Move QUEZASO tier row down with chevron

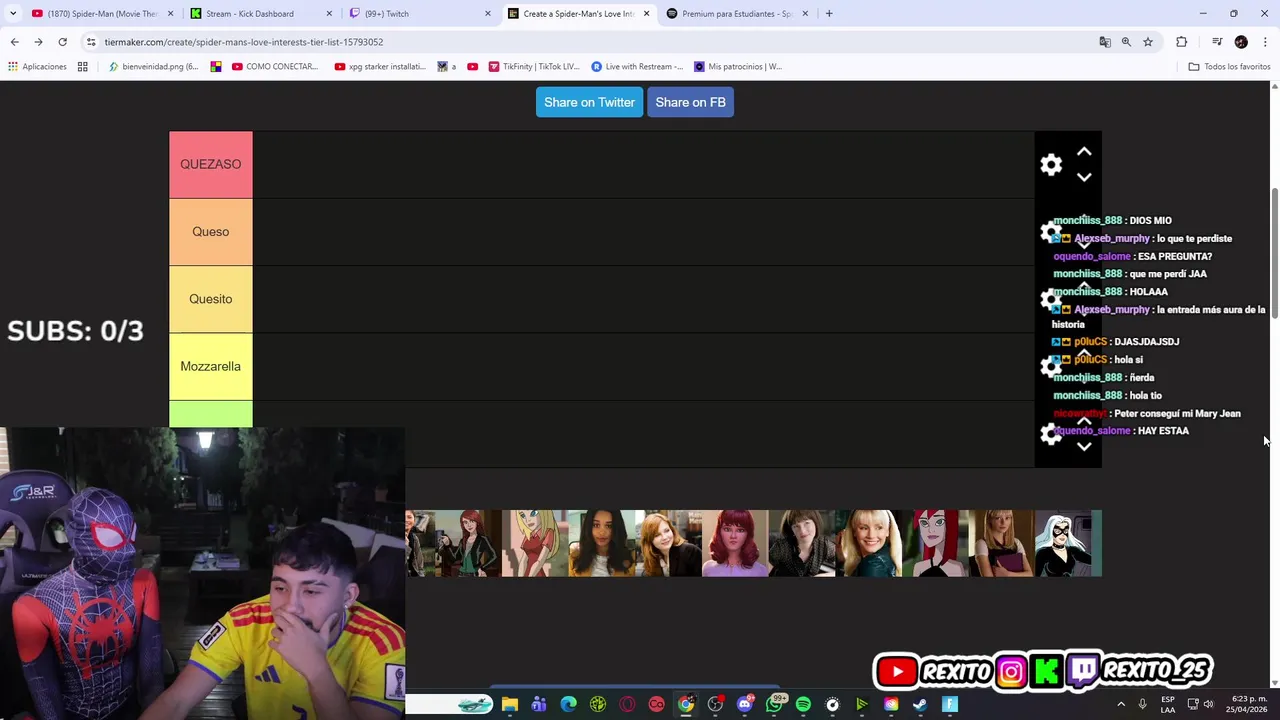tap(1084, 177)
